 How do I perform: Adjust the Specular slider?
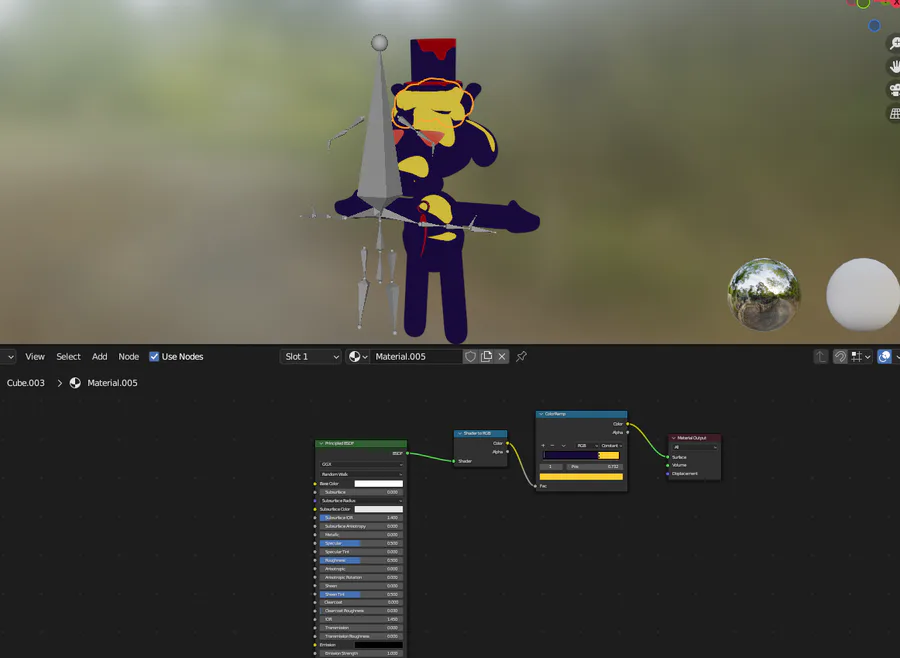point(361,543)
